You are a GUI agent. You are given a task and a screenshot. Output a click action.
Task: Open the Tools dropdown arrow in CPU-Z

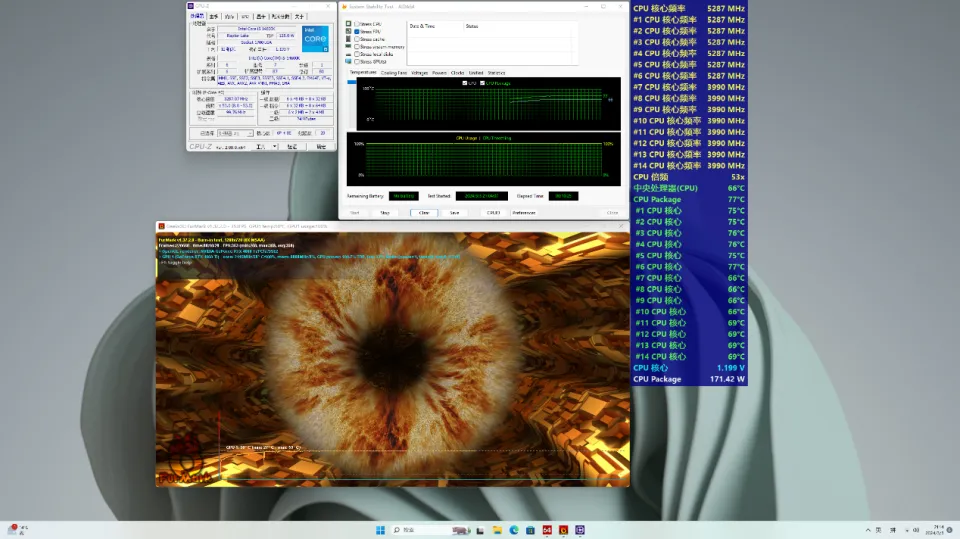(275, 147)
